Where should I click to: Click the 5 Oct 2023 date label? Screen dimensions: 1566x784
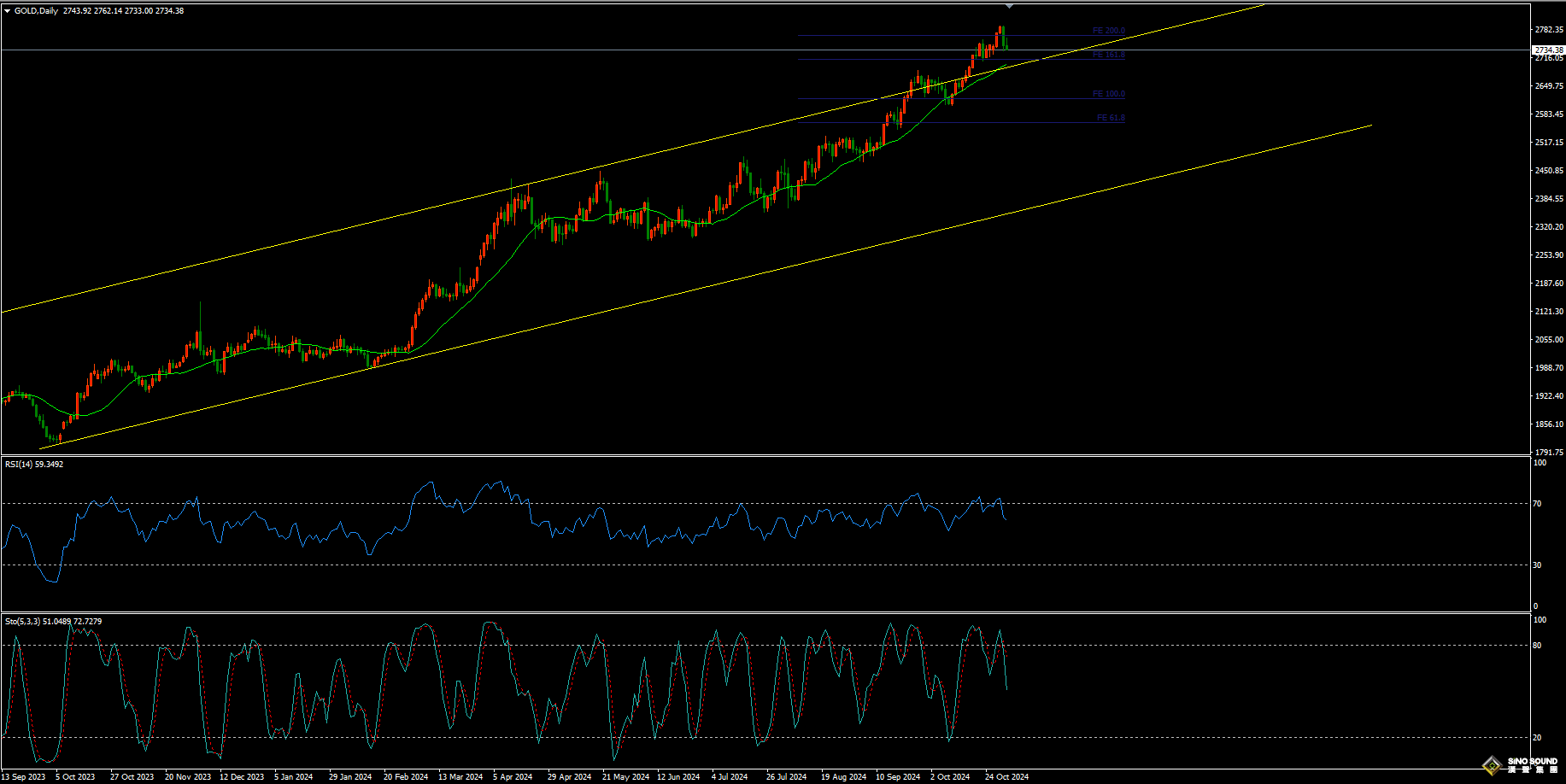point(75,777)
